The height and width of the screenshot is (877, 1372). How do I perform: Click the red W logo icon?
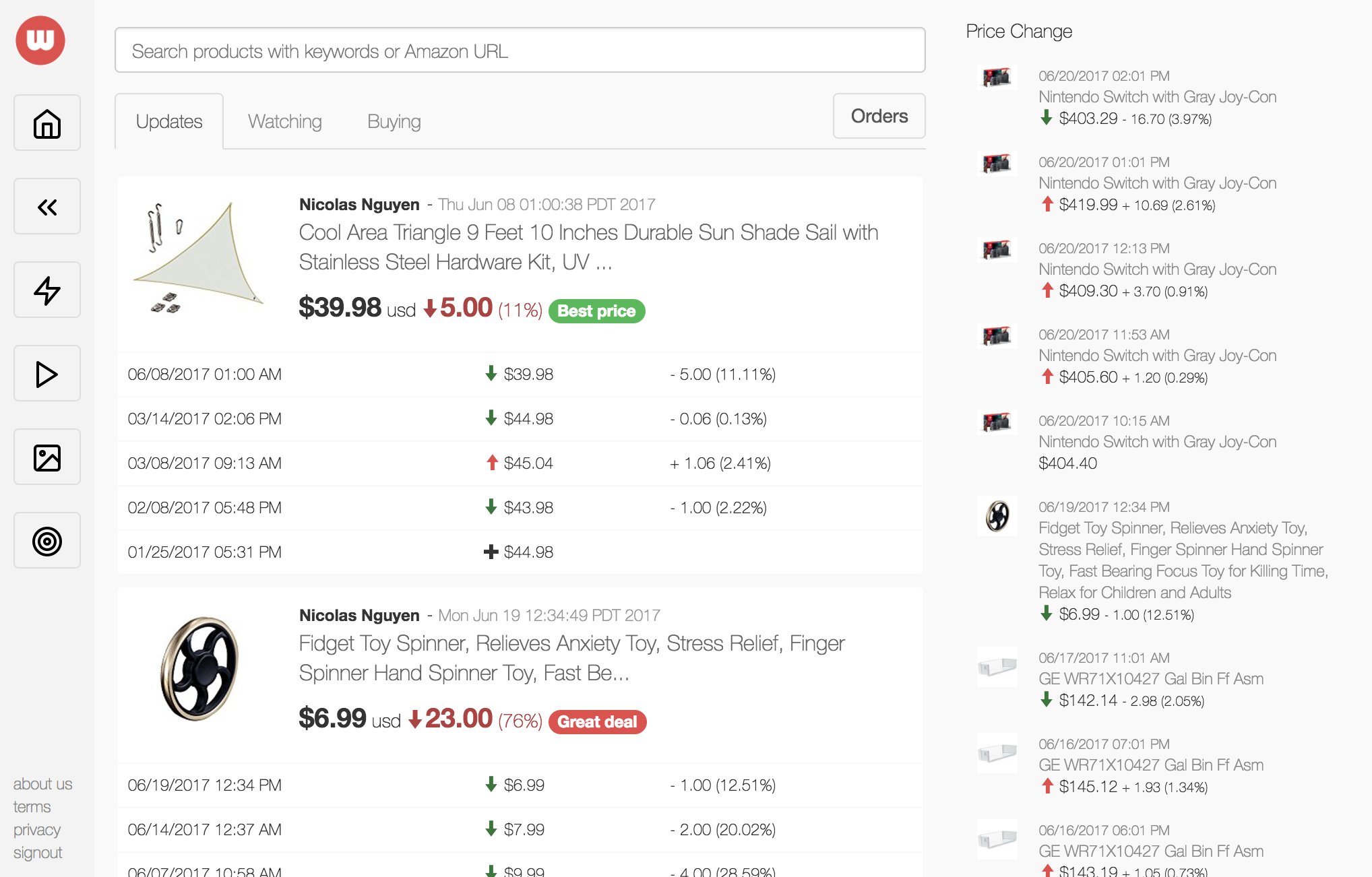click(x=40, y=40)
